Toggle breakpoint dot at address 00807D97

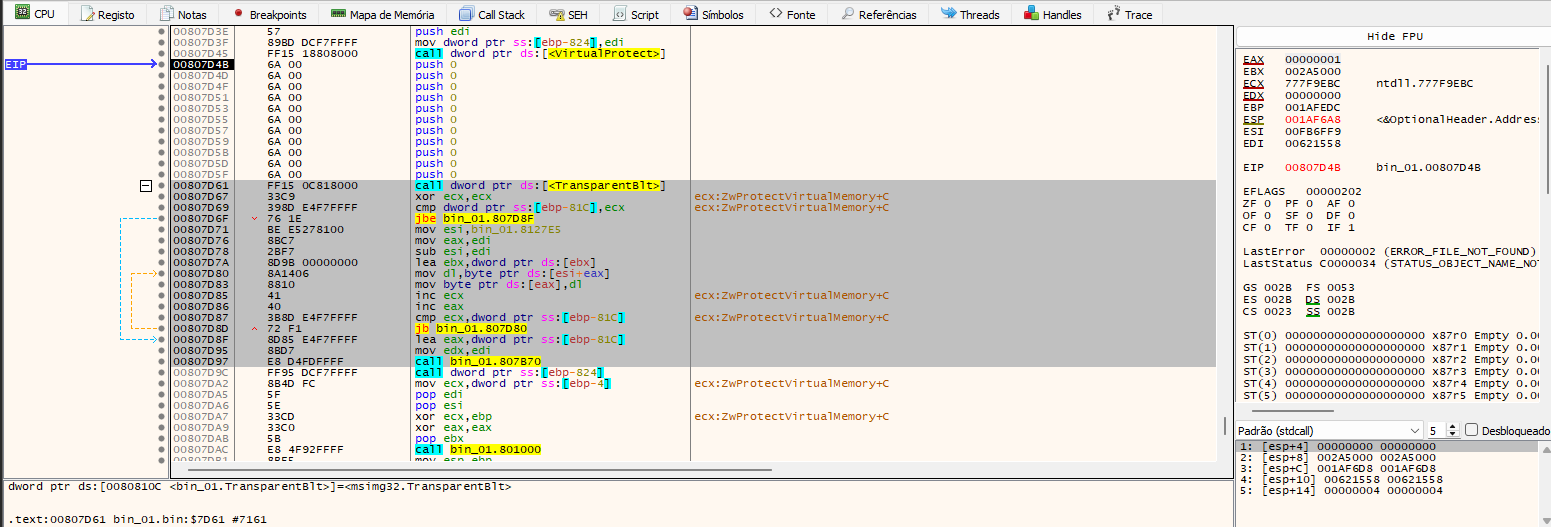point(161,361)
